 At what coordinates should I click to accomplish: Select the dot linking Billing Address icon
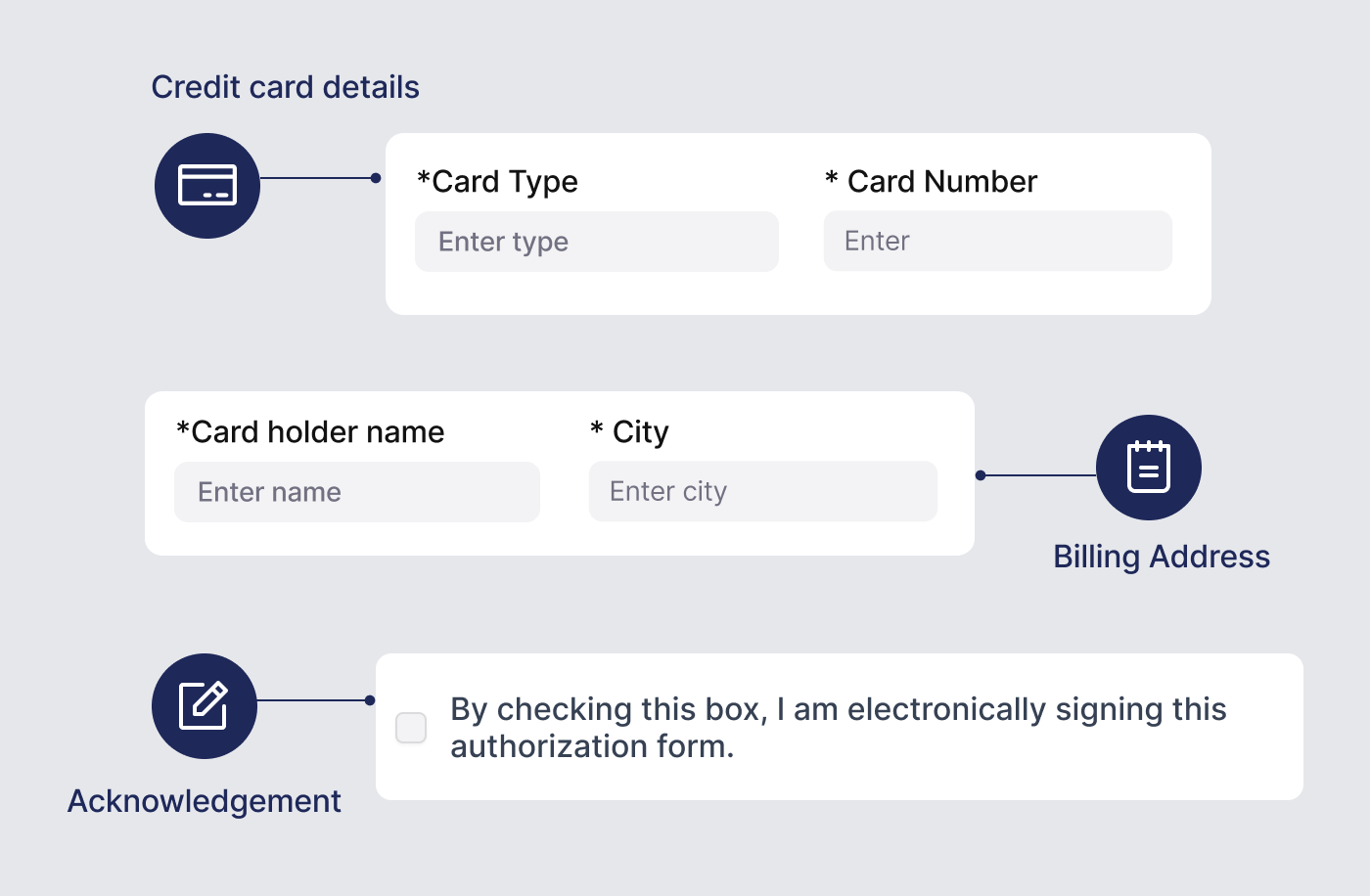[979, 476]
